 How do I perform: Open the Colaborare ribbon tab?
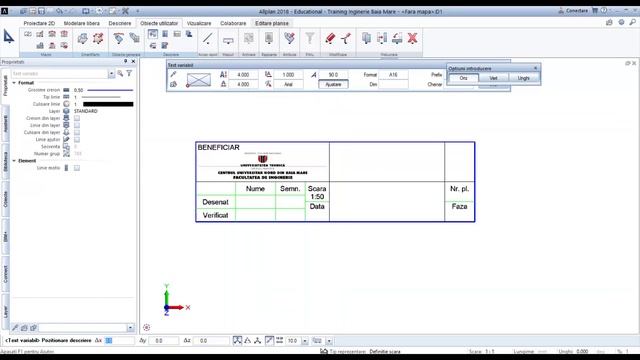click(x=233, y=23)
